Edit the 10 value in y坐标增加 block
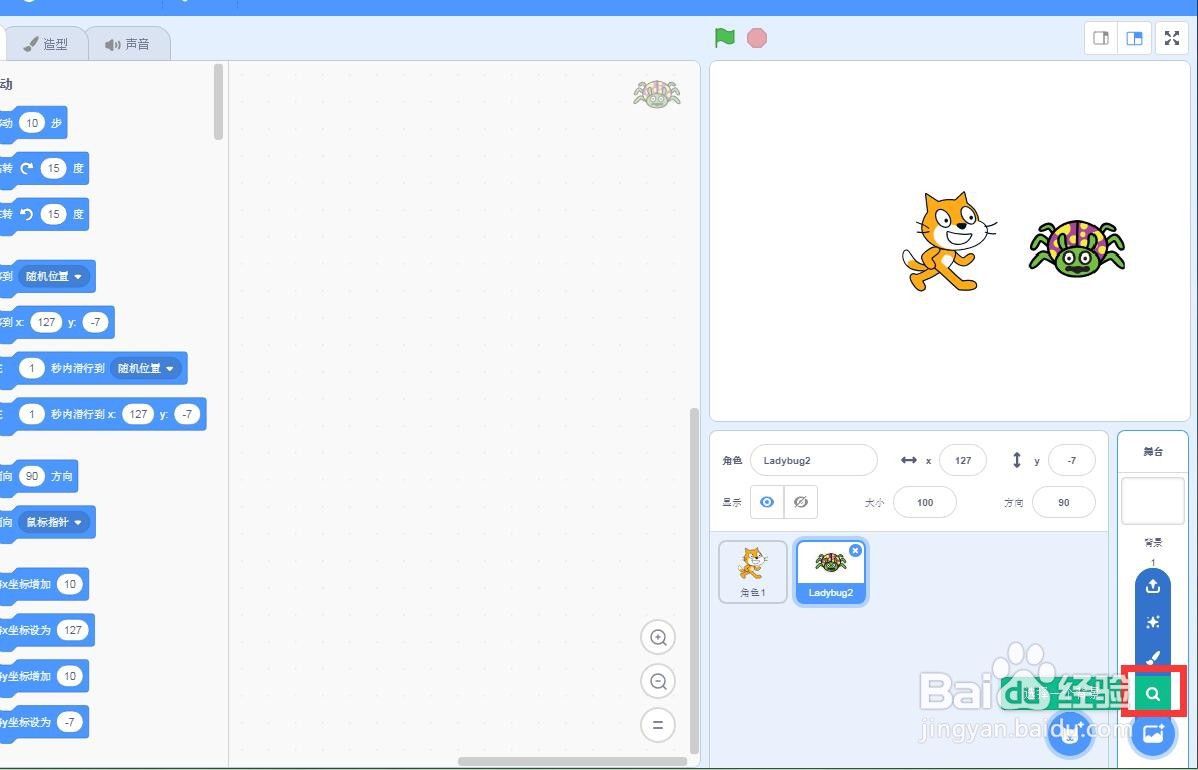1198x770 pixels. coord(70,676)
